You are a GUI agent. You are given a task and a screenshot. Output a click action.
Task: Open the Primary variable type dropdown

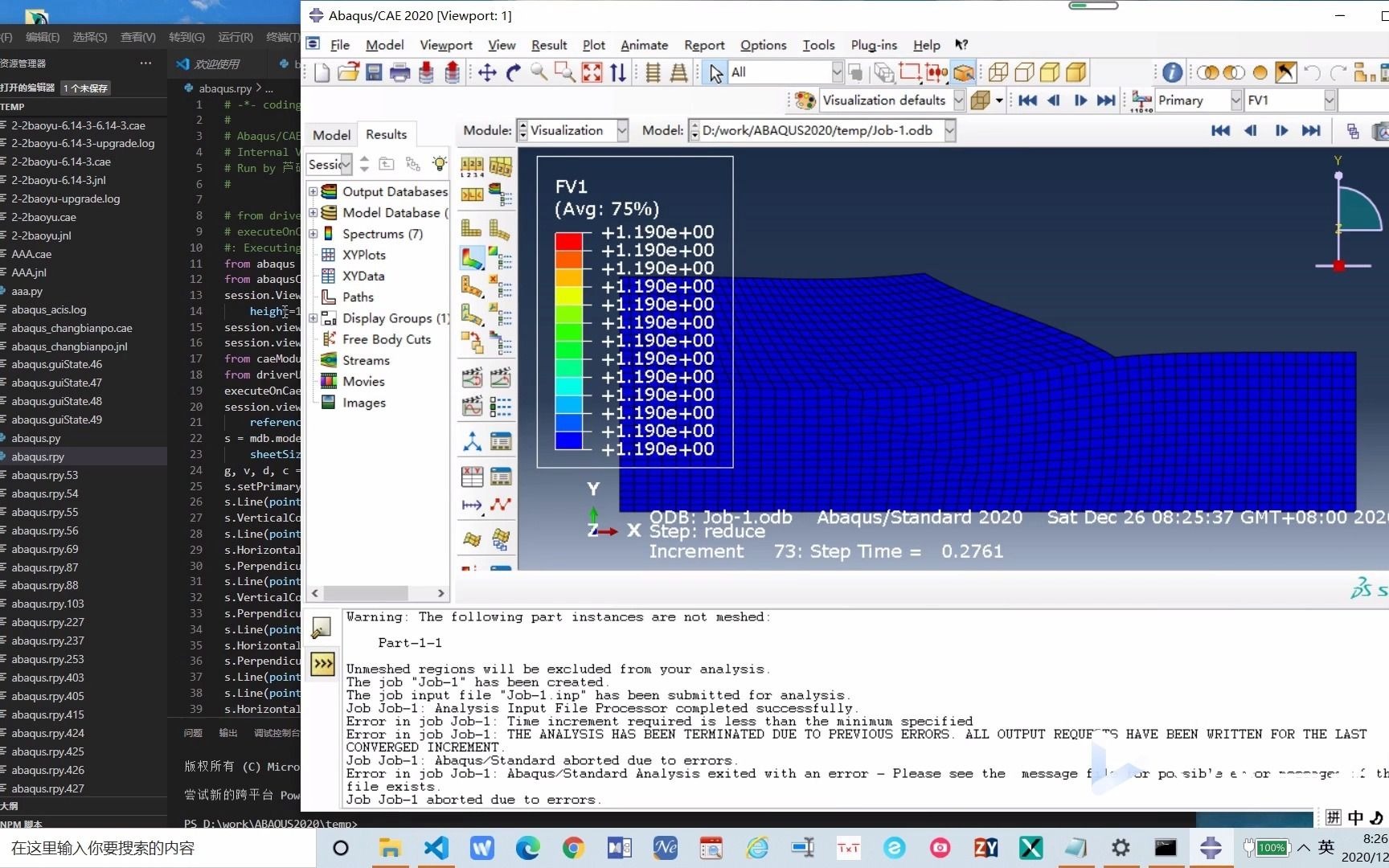tap(1236, 100)
